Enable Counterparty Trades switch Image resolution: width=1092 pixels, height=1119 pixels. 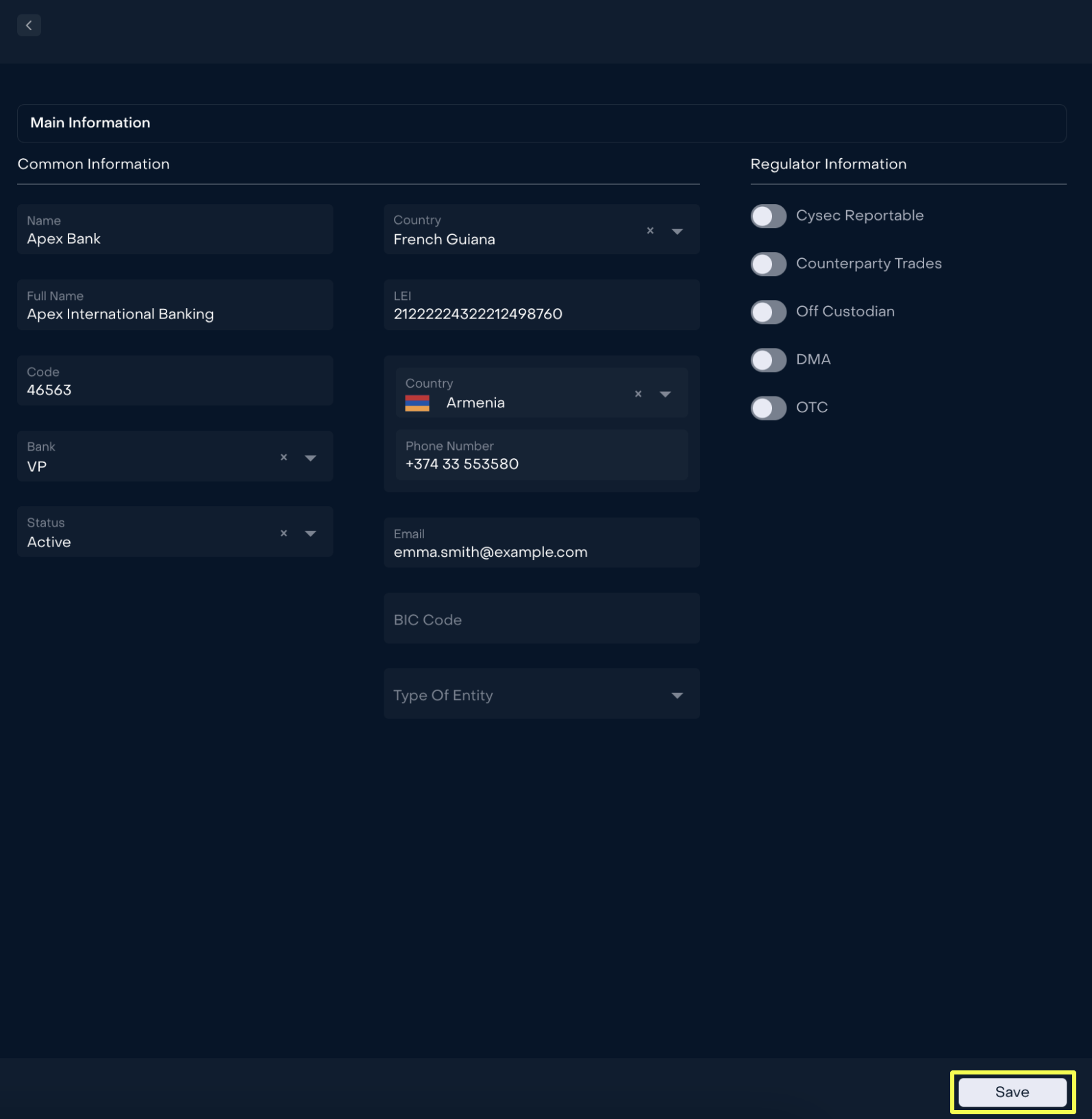pyautogui.click(x=768, y=264)
